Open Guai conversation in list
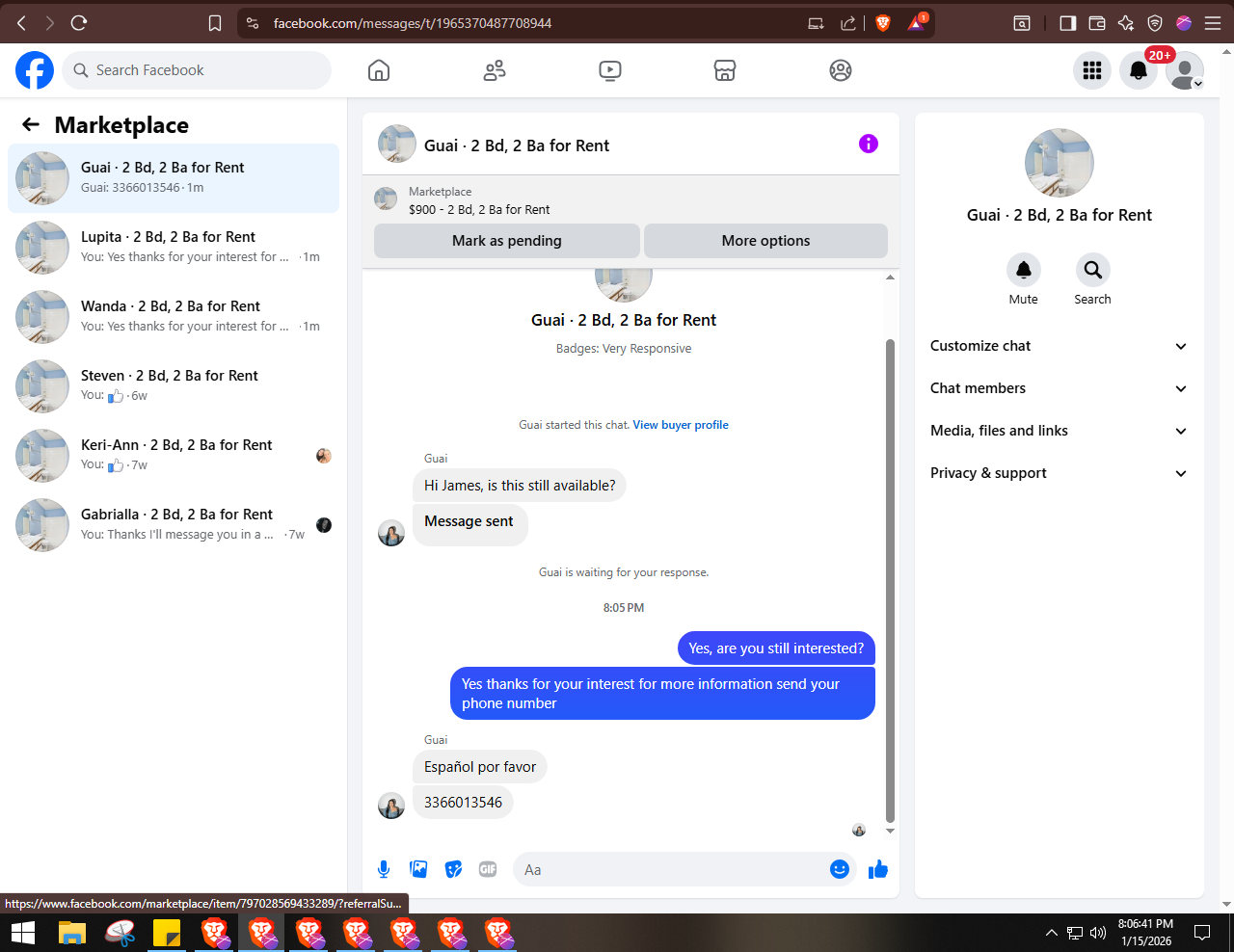 [174, 178]
